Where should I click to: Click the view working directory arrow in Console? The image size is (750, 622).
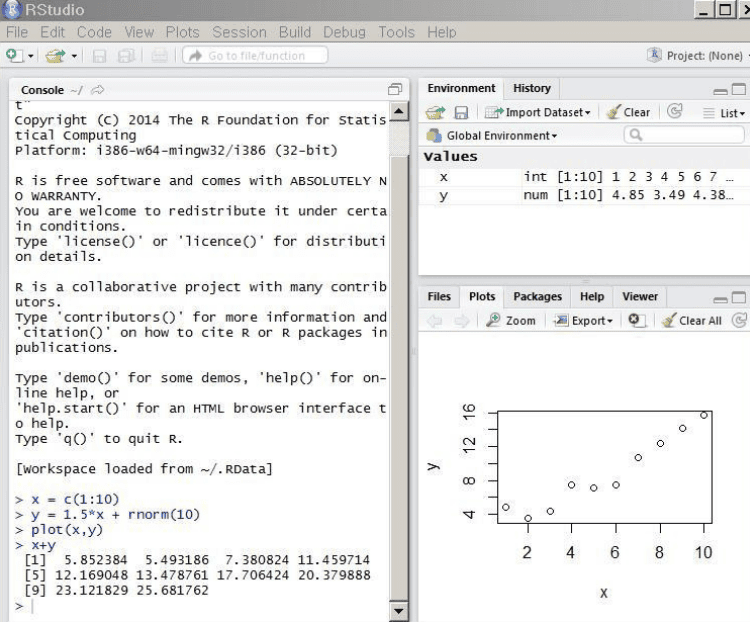point(98,90)
